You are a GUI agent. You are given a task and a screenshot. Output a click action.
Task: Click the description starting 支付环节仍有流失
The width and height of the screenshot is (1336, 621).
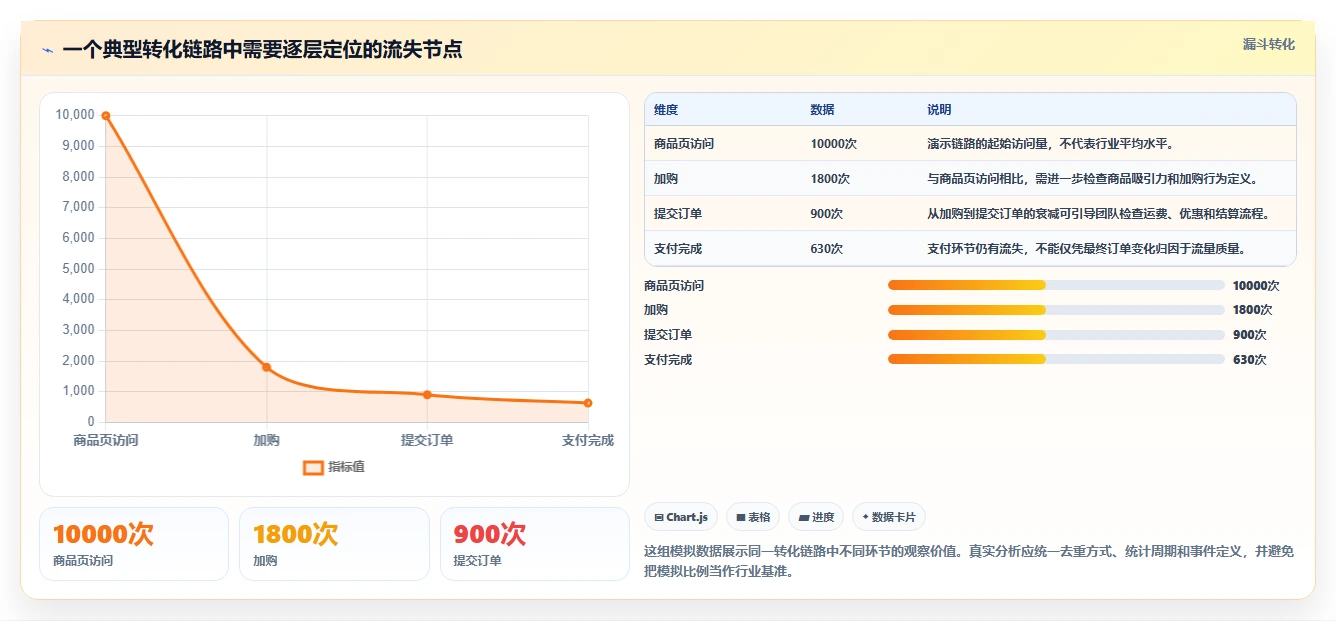(1086, 249)
